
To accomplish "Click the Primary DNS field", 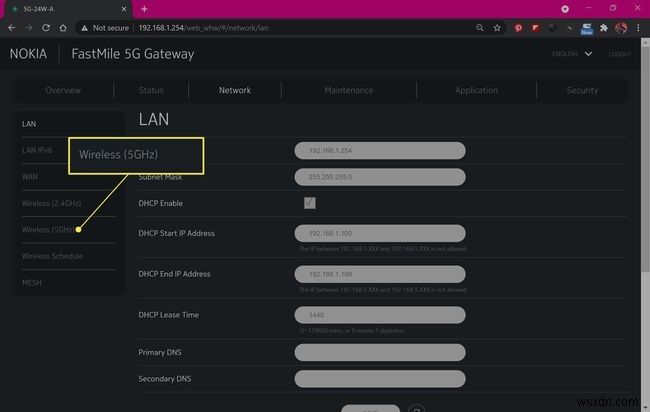I will coord(380,352).
